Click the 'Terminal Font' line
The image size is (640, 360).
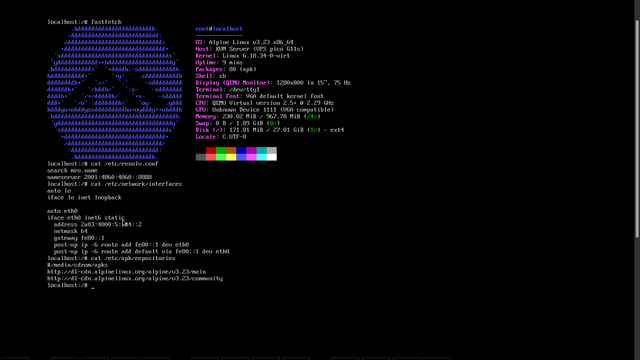point(260,96)
